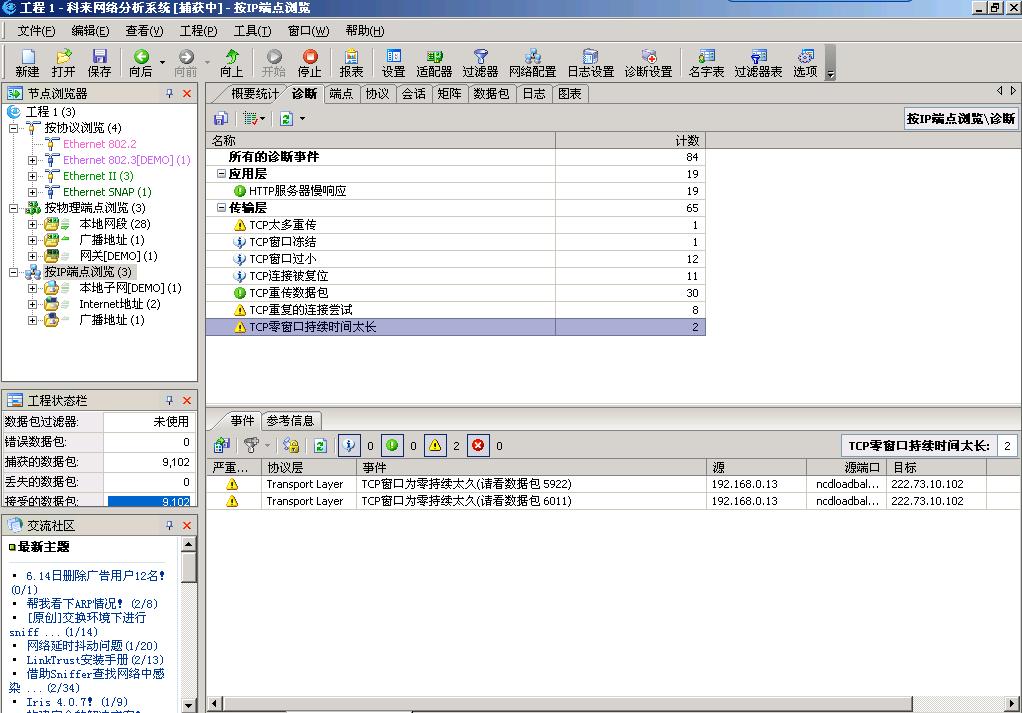Collapse the 传输层 group in diagnosis list
Image resolution: width=1022 pixels, height=713 pixels.
pos(221,208)
